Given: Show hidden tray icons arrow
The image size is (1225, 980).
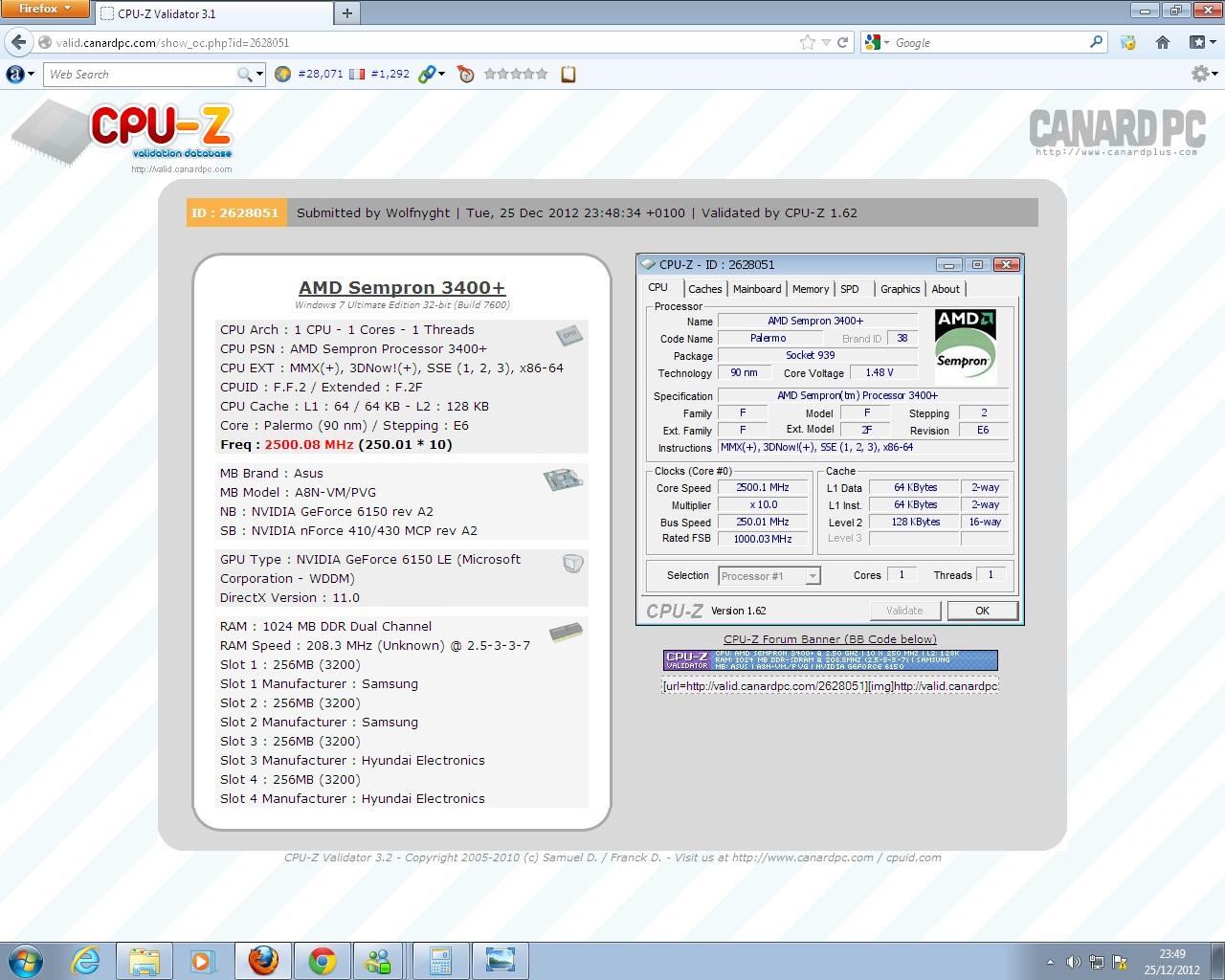Looking at the screenshot, I should pyautogui.click(x=1051, y=962).
